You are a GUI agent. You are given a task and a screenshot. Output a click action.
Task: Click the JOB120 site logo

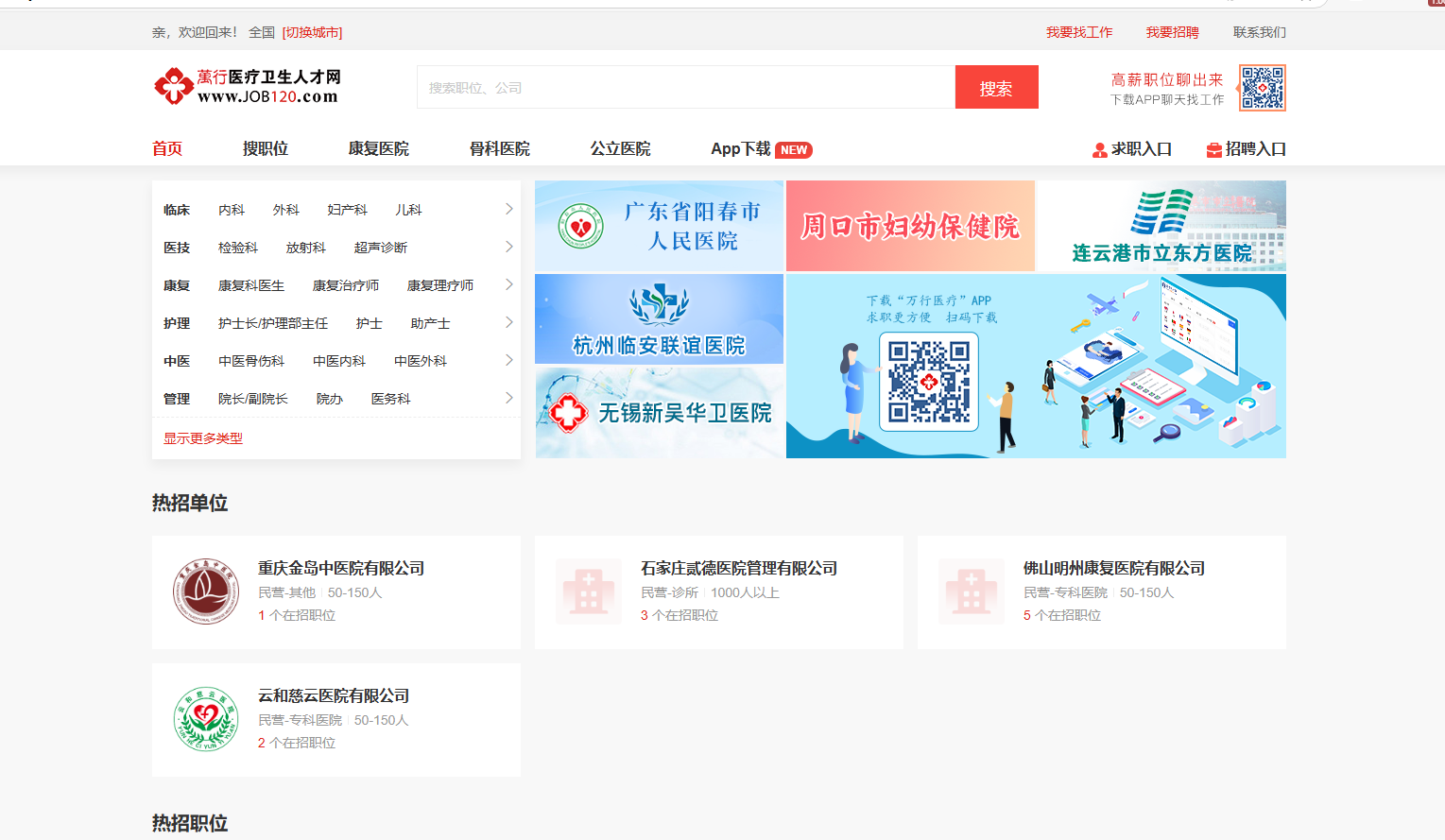tap(247, 86)
